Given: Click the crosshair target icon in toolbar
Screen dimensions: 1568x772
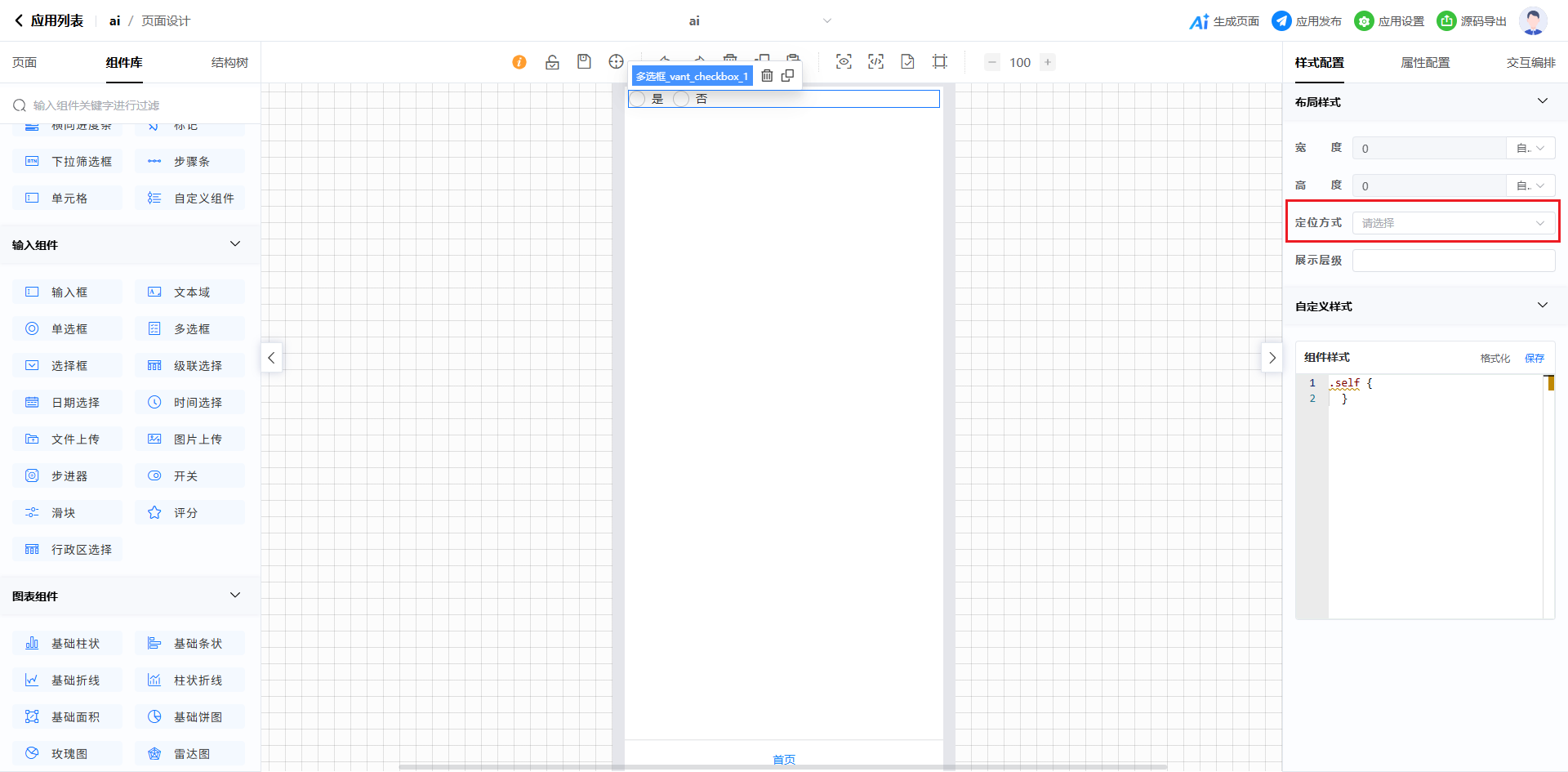Looking at the screenshot, I should click(x=616, y=62).
